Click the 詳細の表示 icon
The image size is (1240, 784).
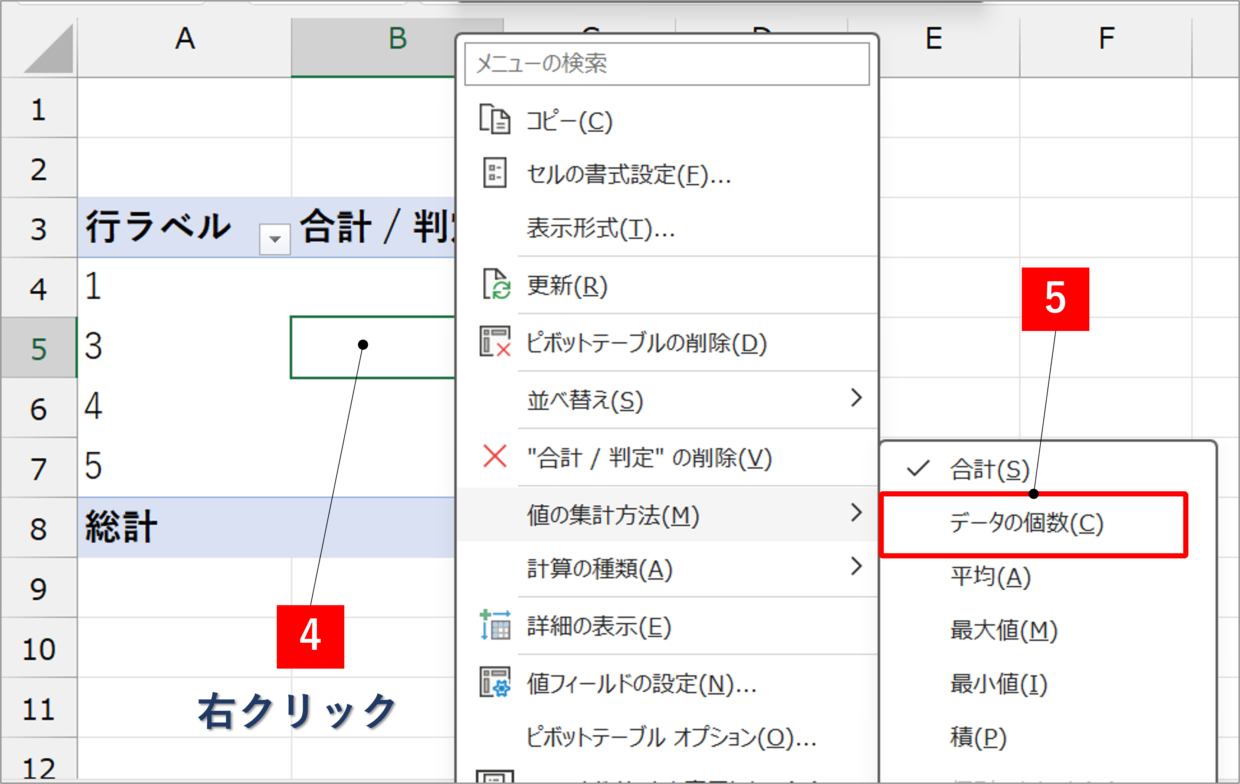pos(495,624)
